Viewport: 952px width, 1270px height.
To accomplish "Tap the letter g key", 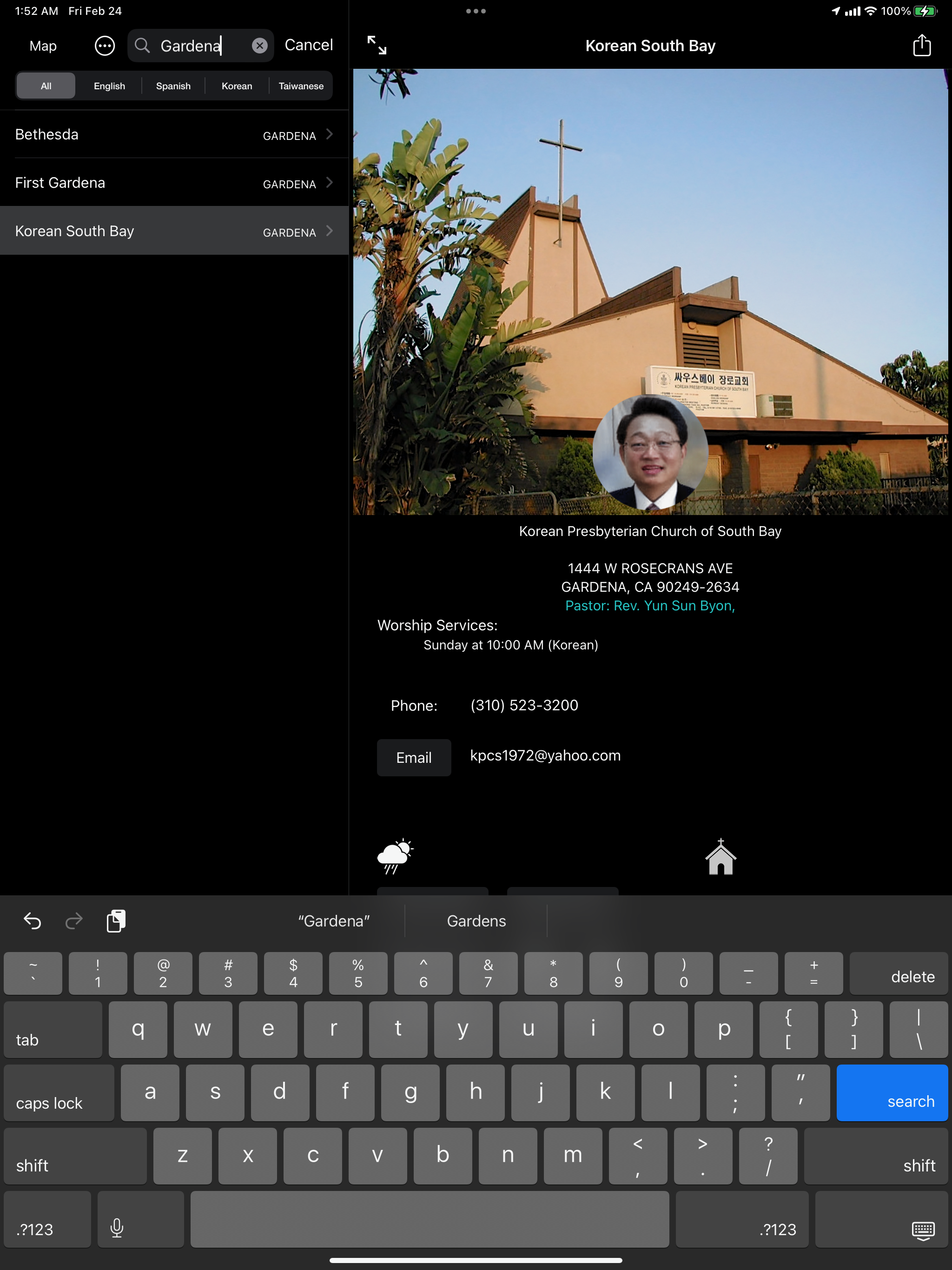I will pyautogui.click(x=410, y=1092).
